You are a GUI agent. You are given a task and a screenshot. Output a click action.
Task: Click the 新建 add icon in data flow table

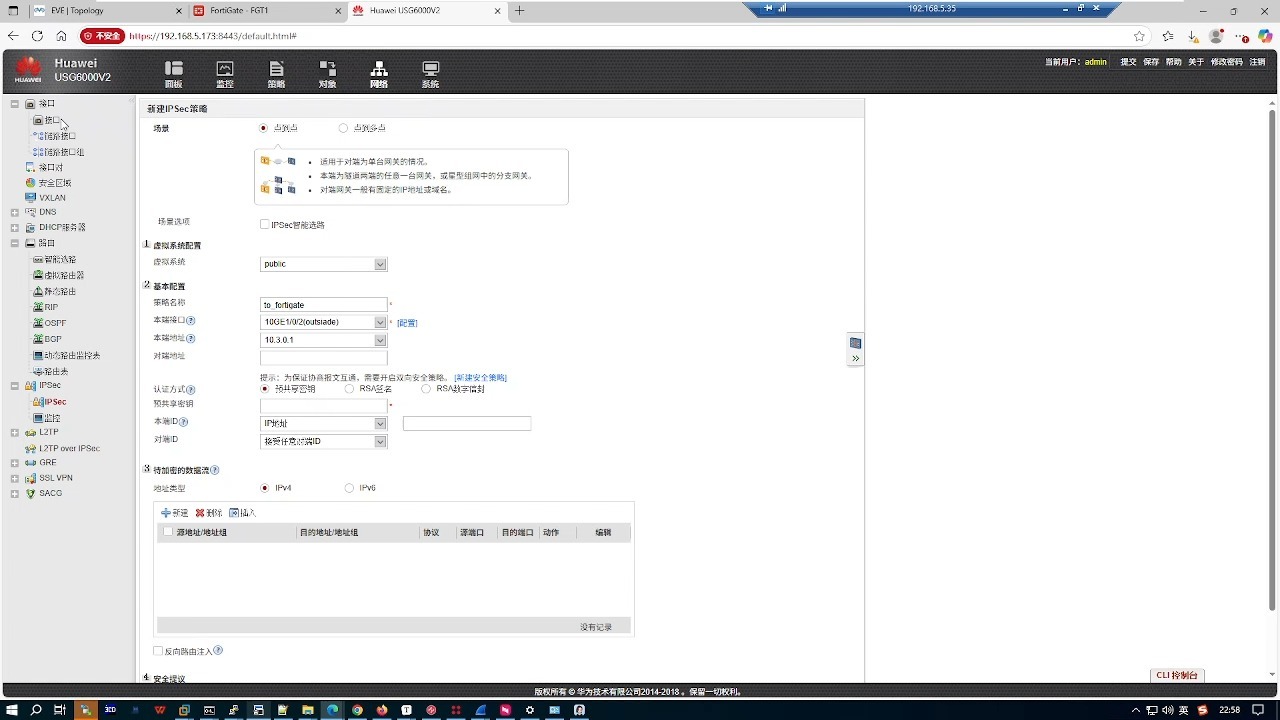(x=175, y=512)
